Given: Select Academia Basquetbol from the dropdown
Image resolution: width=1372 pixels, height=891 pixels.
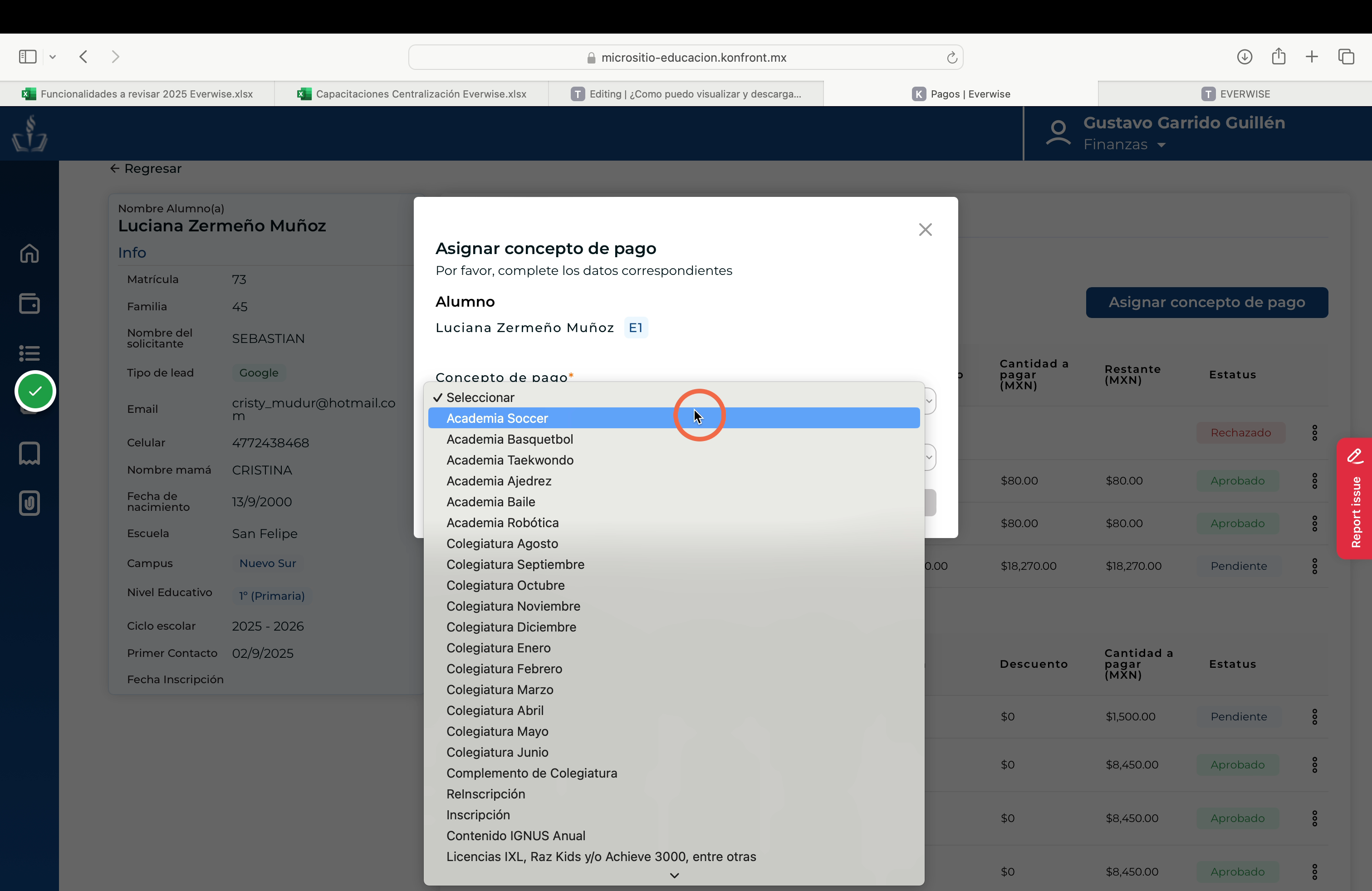Looking at the screenshot, I should [674, 439].
